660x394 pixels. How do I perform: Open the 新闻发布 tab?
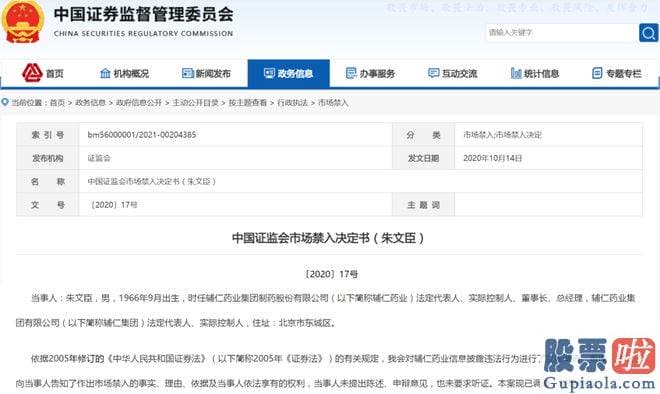click(206, 74)
